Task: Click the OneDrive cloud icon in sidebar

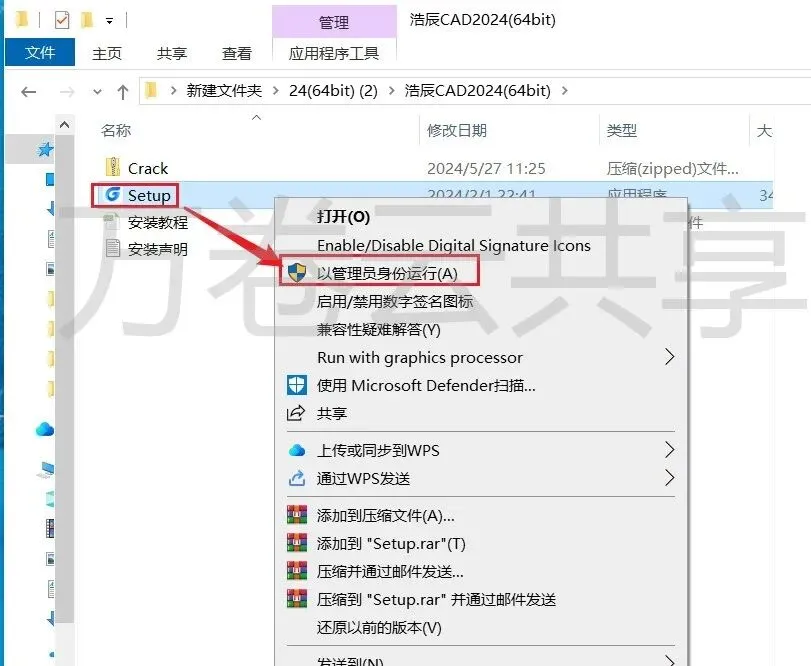Action: pos(45,429)
